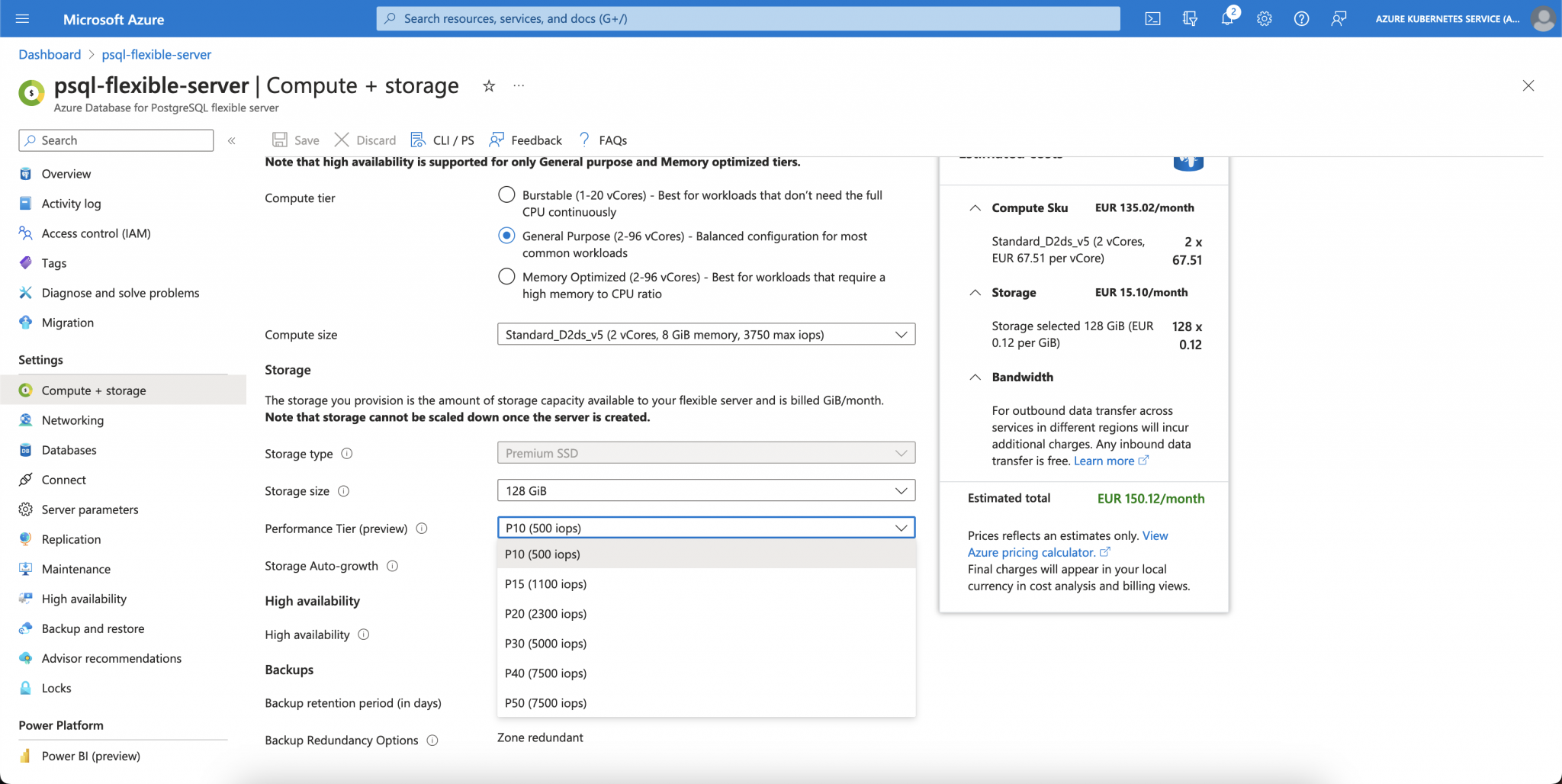Collapse the left sidebar menu
This screenshot has width=1562, height=784.
click(232, 140)
